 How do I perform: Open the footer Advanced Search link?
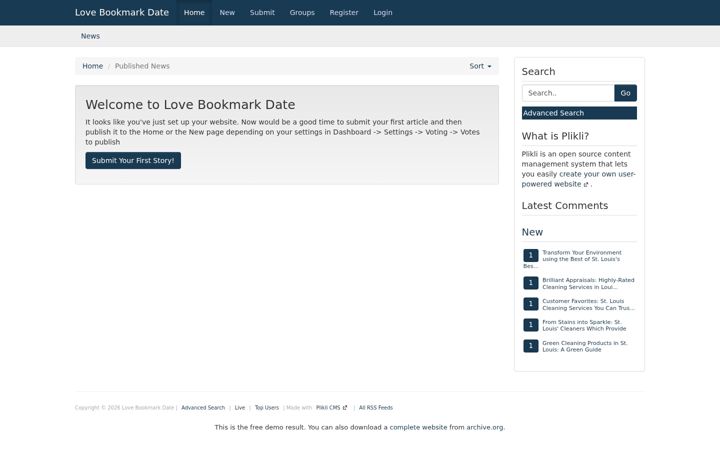click(203, 408)
